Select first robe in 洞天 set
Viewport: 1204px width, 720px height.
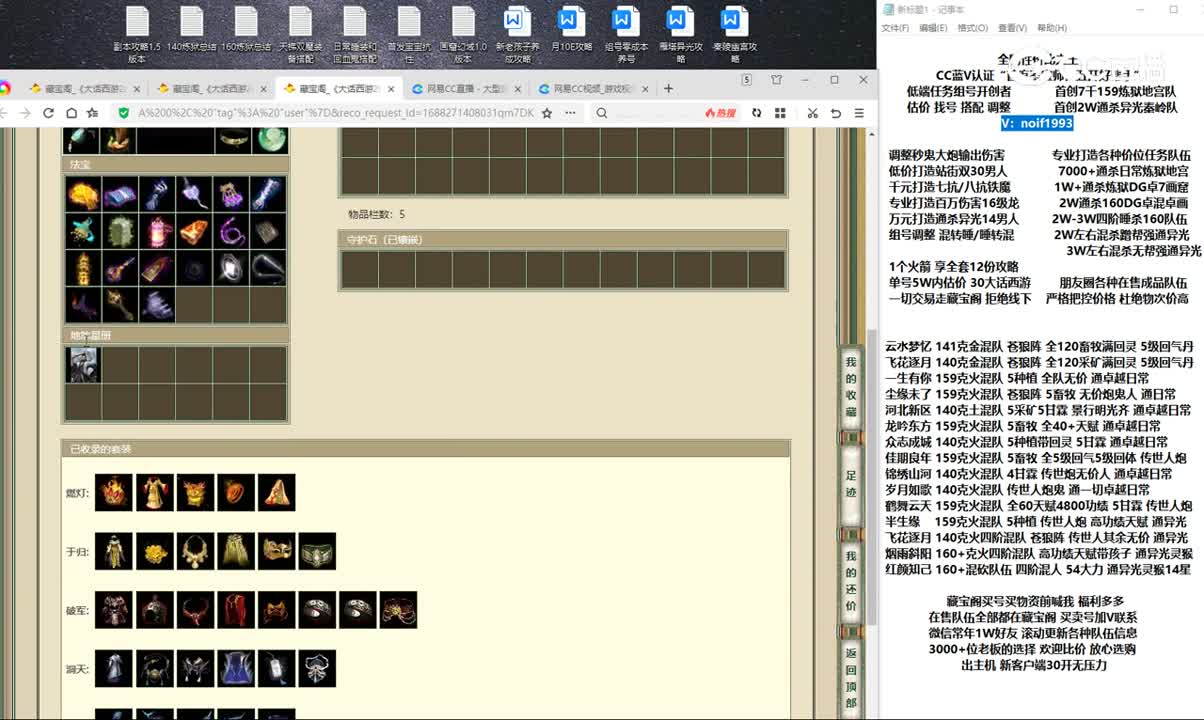114,669
